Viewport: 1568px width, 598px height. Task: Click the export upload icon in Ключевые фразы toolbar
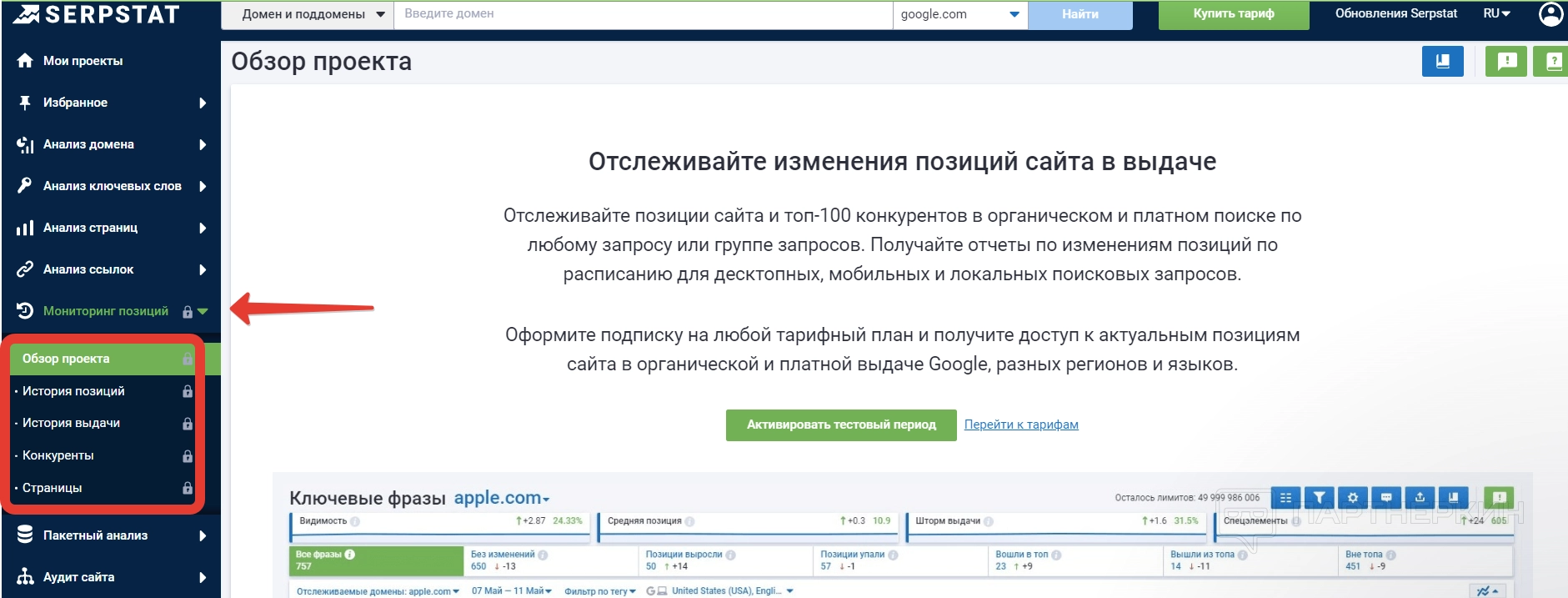tap(1420, 498)
